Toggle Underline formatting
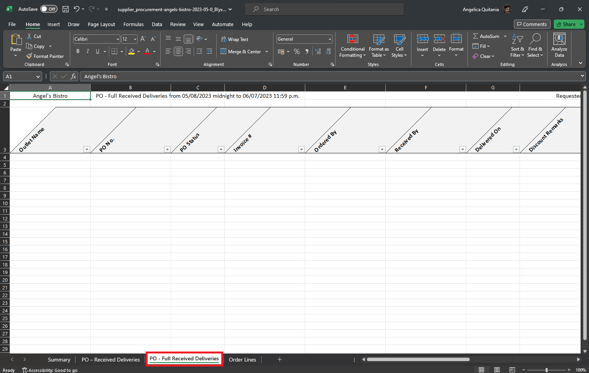 click(x=97, y=51)
